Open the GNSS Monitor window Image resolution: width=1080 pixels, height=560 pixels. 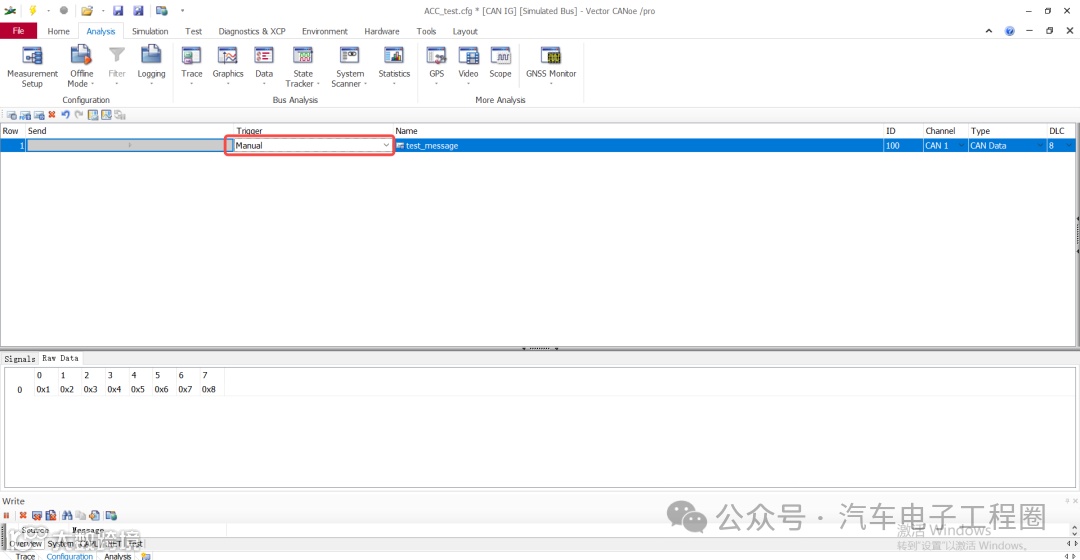[551, 66]
